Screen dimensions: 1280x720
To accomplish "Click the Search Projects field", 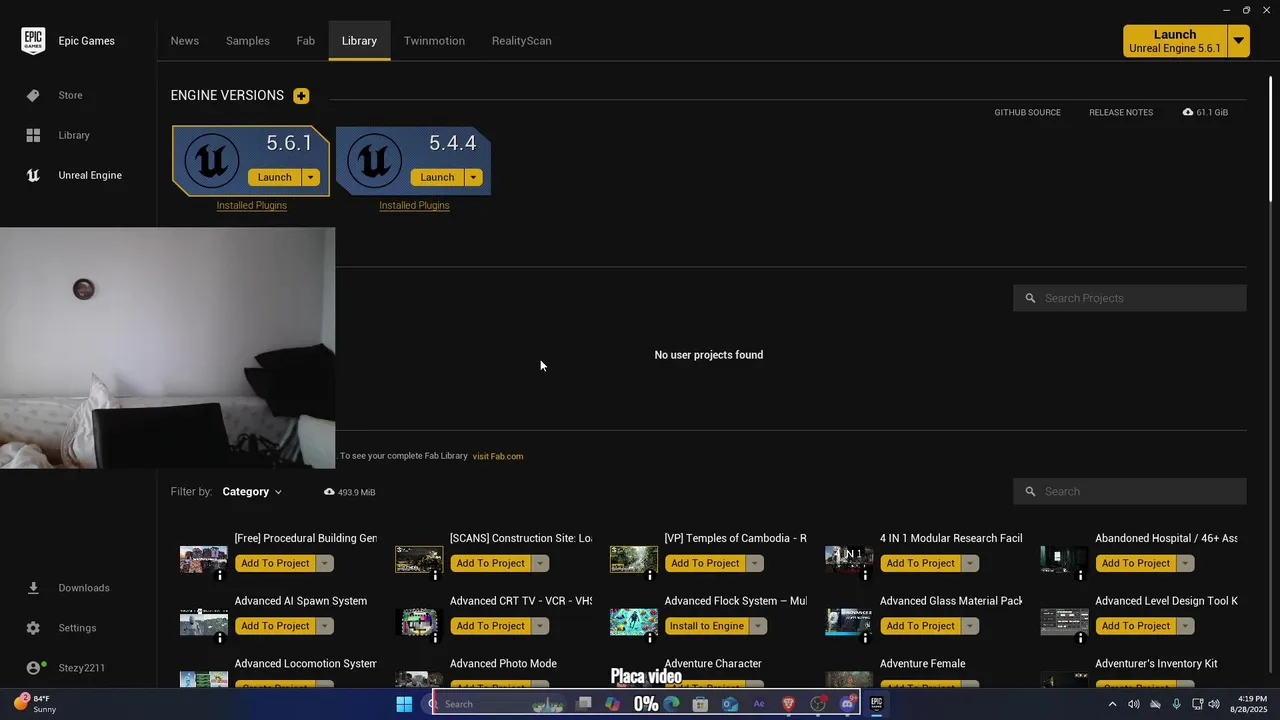I will tap(1130, 298).
